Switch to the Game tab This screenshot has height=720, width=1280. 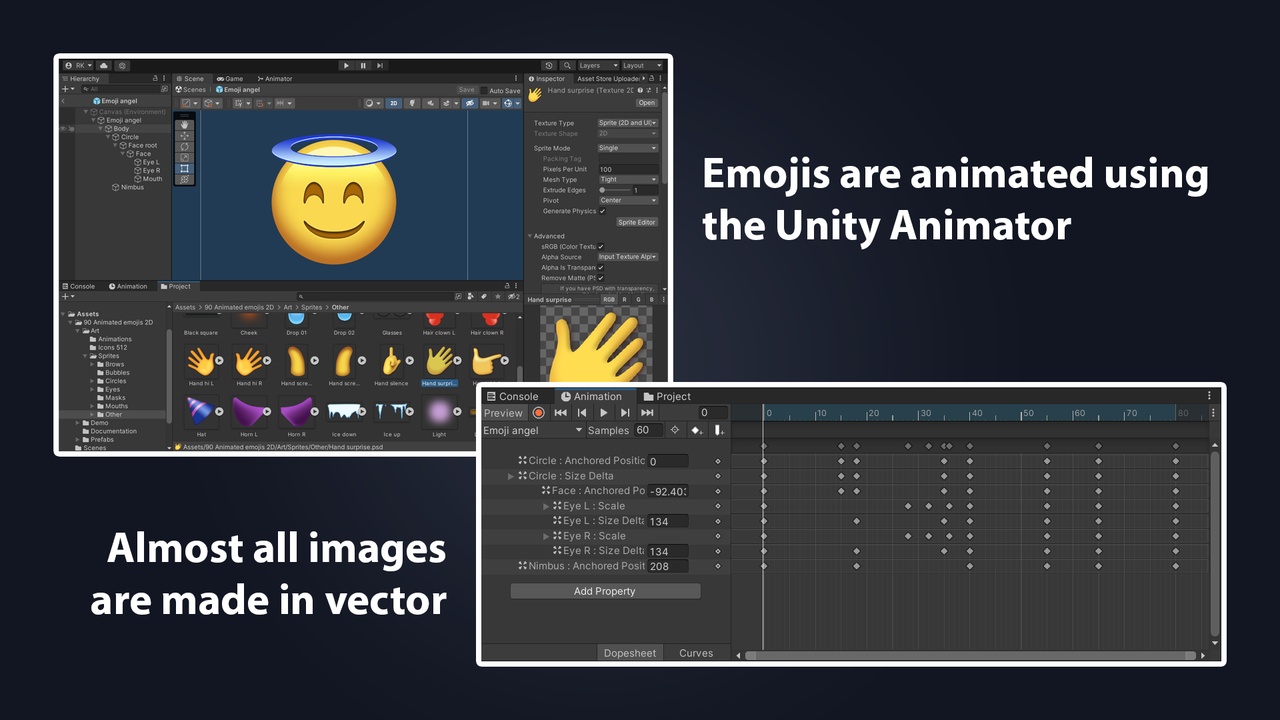click(x=230, y=78)
